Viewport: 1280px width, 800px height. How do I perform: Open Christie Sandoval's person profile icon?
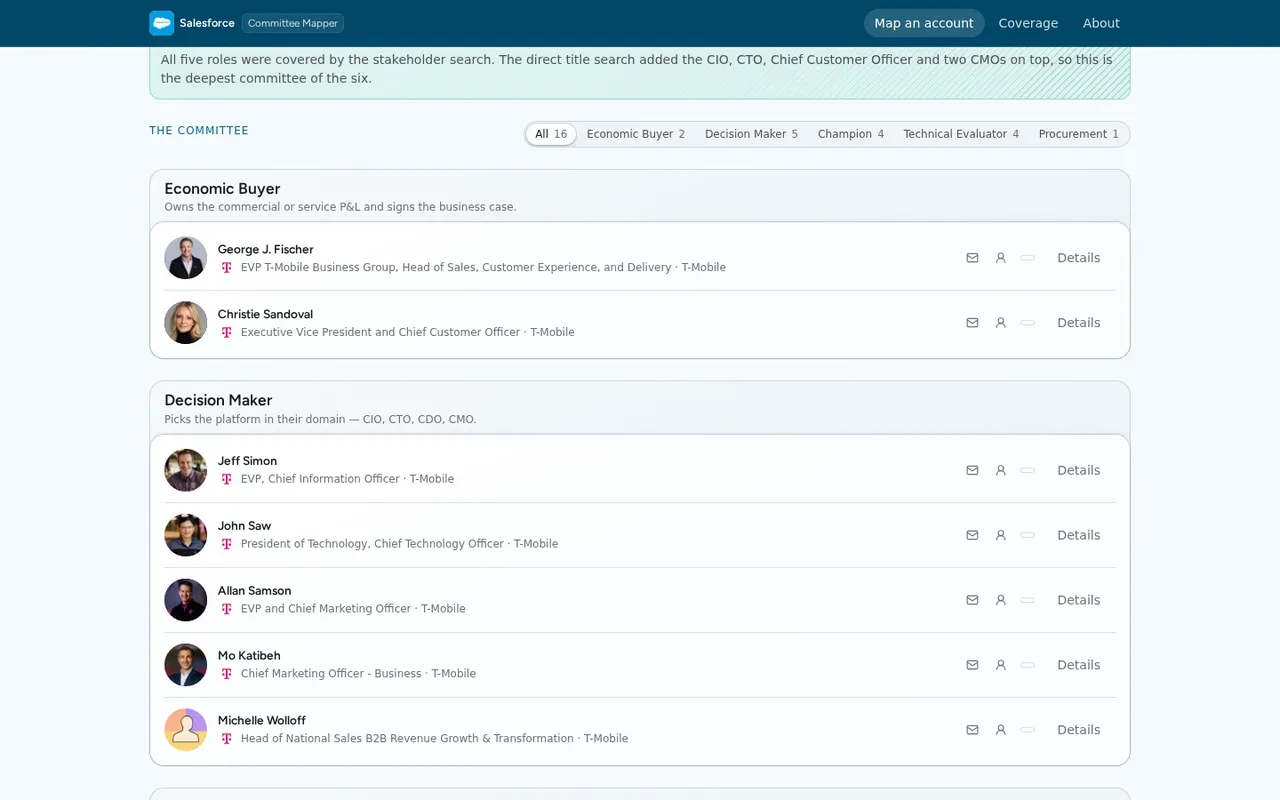tap(1000, 323)
